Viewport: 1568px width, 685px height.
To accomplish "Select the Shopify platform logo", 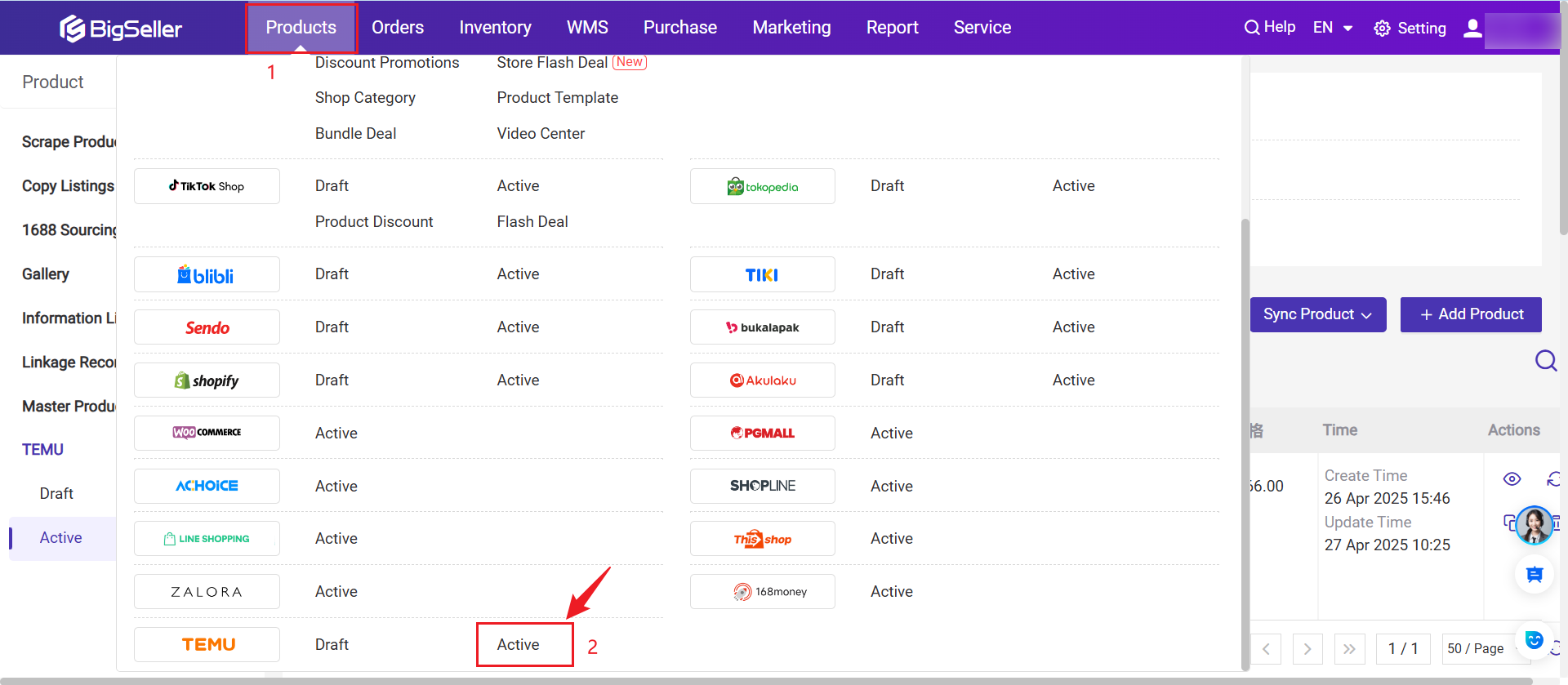I will [x=207, y=380].
